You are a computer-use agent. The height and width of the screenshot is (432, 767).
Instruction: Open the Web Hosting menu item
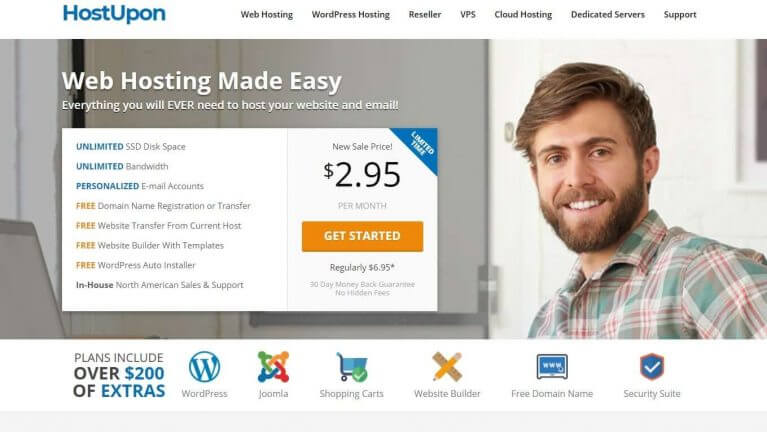point(267,15)
